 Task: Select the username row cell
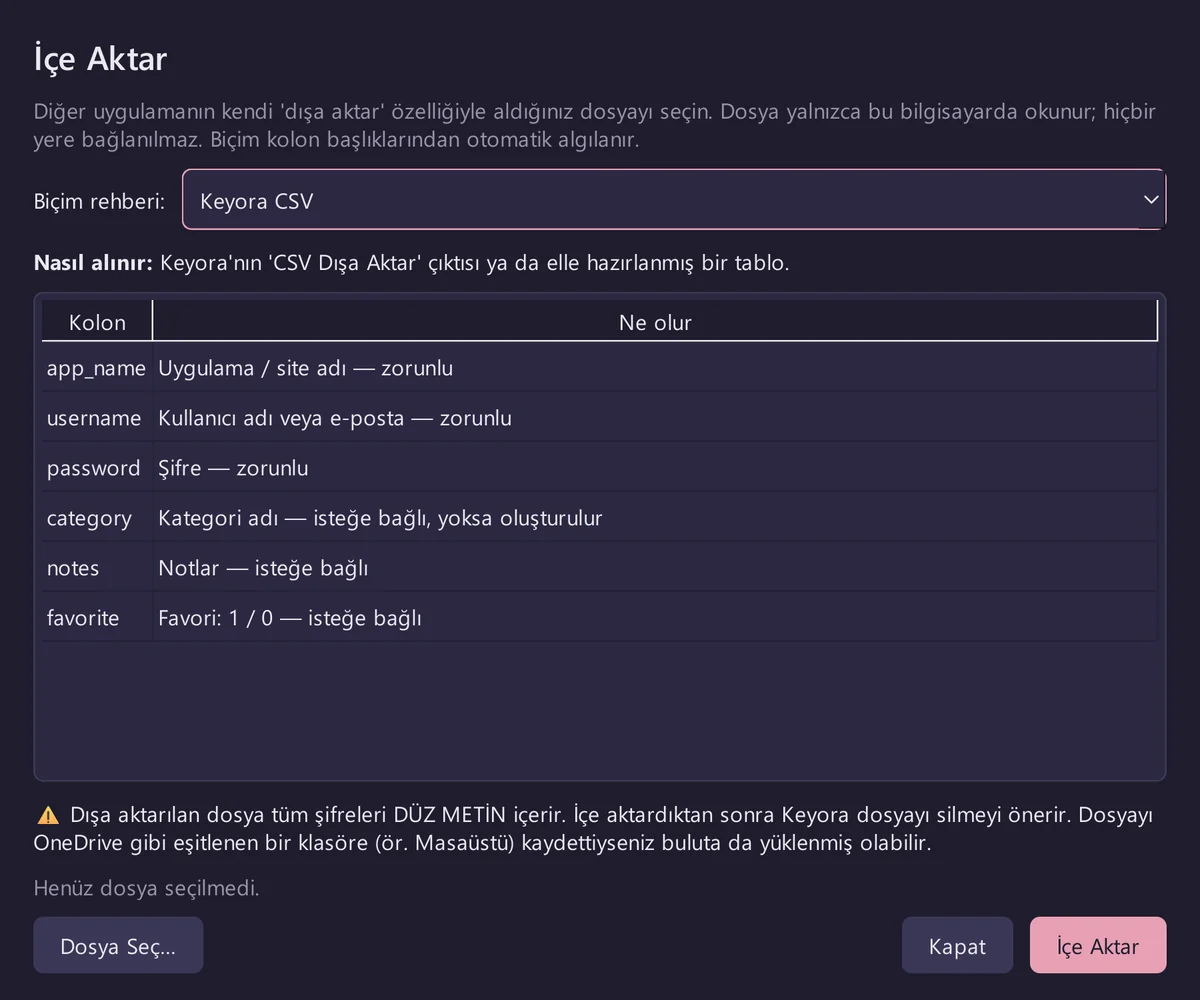pyautogui.click(x=97, y=418)
